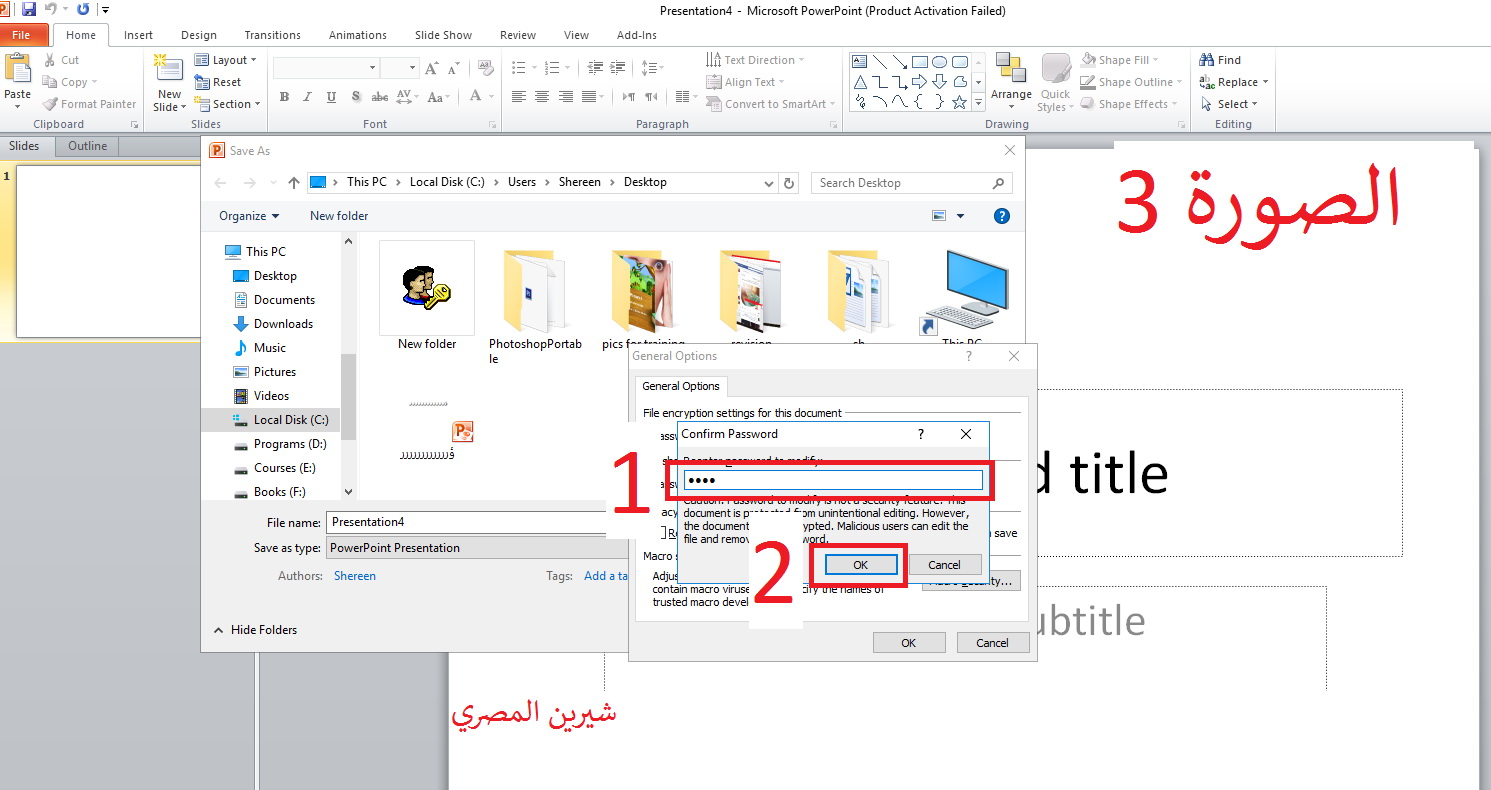
Task: Click the Numbering list icon
Action: pos(551,68)
